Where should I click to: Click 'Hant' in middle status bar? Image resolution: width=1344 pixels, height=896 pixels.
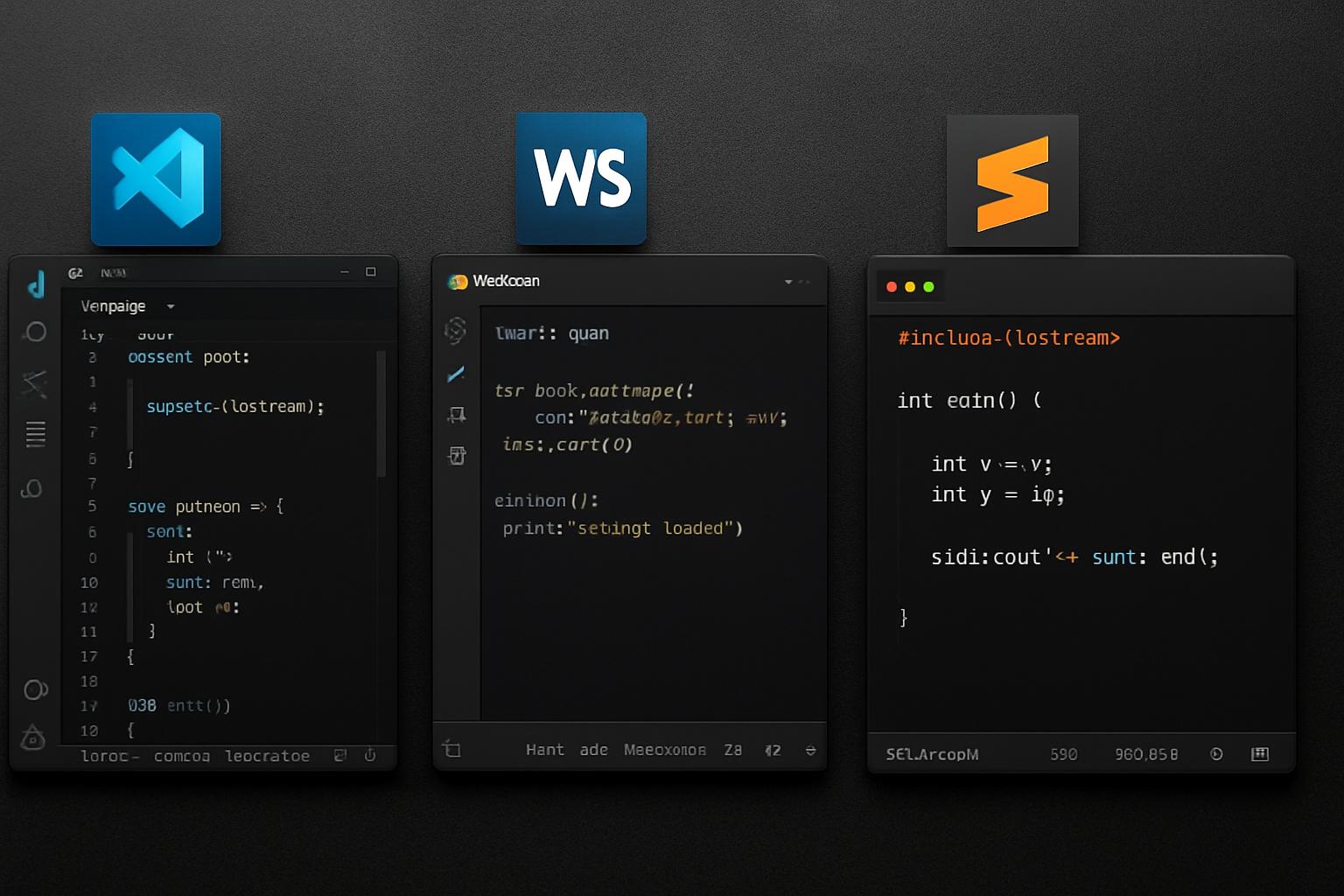tap(545, 750)
